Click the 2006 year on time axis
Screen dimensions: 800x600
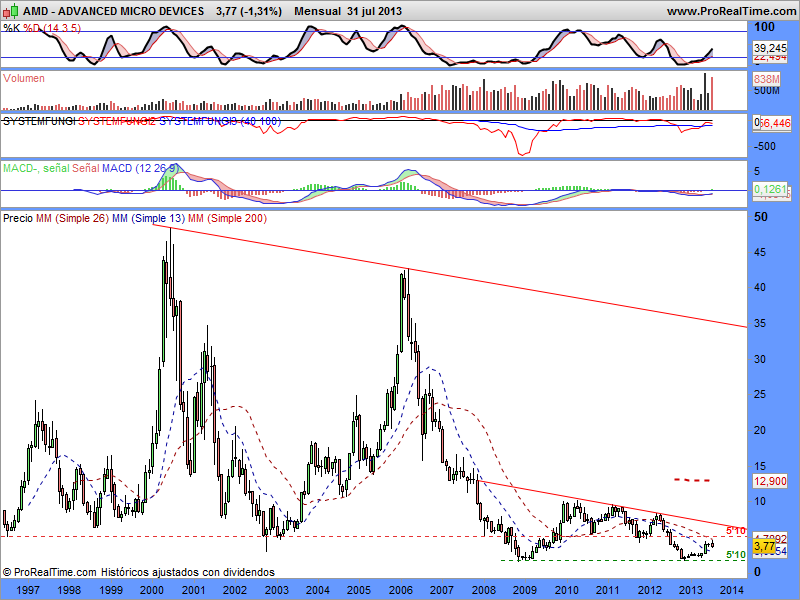point(401,590)
